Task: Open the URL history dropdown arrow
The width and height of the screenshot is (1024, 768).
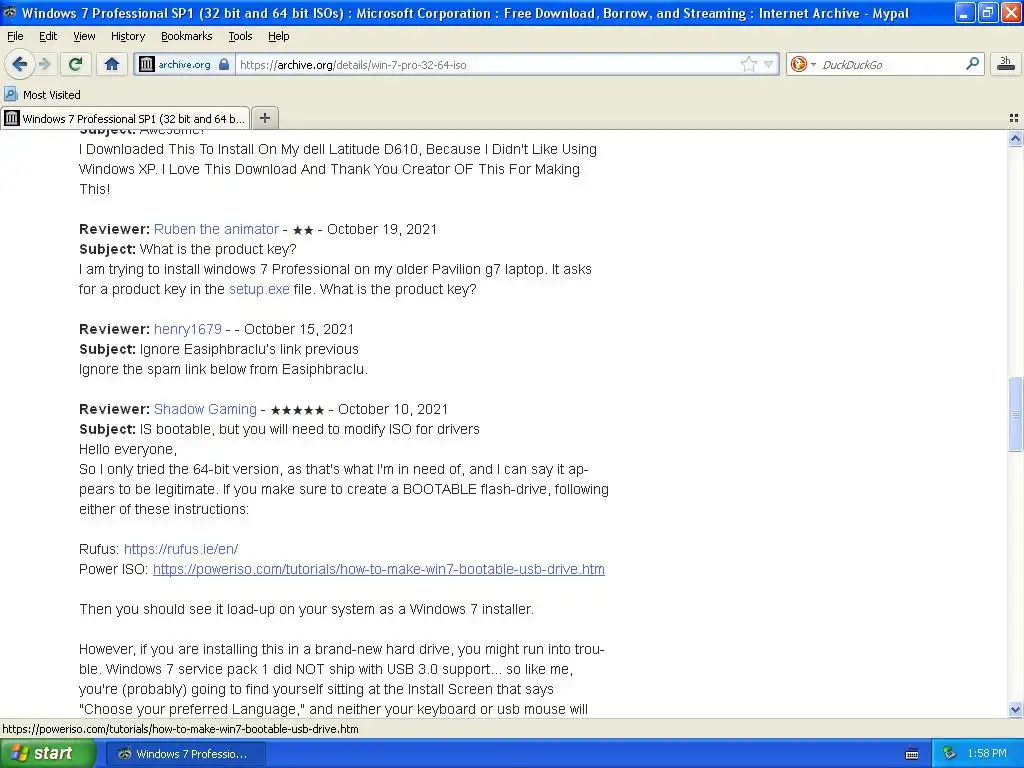Action: (x=769, y=64)
